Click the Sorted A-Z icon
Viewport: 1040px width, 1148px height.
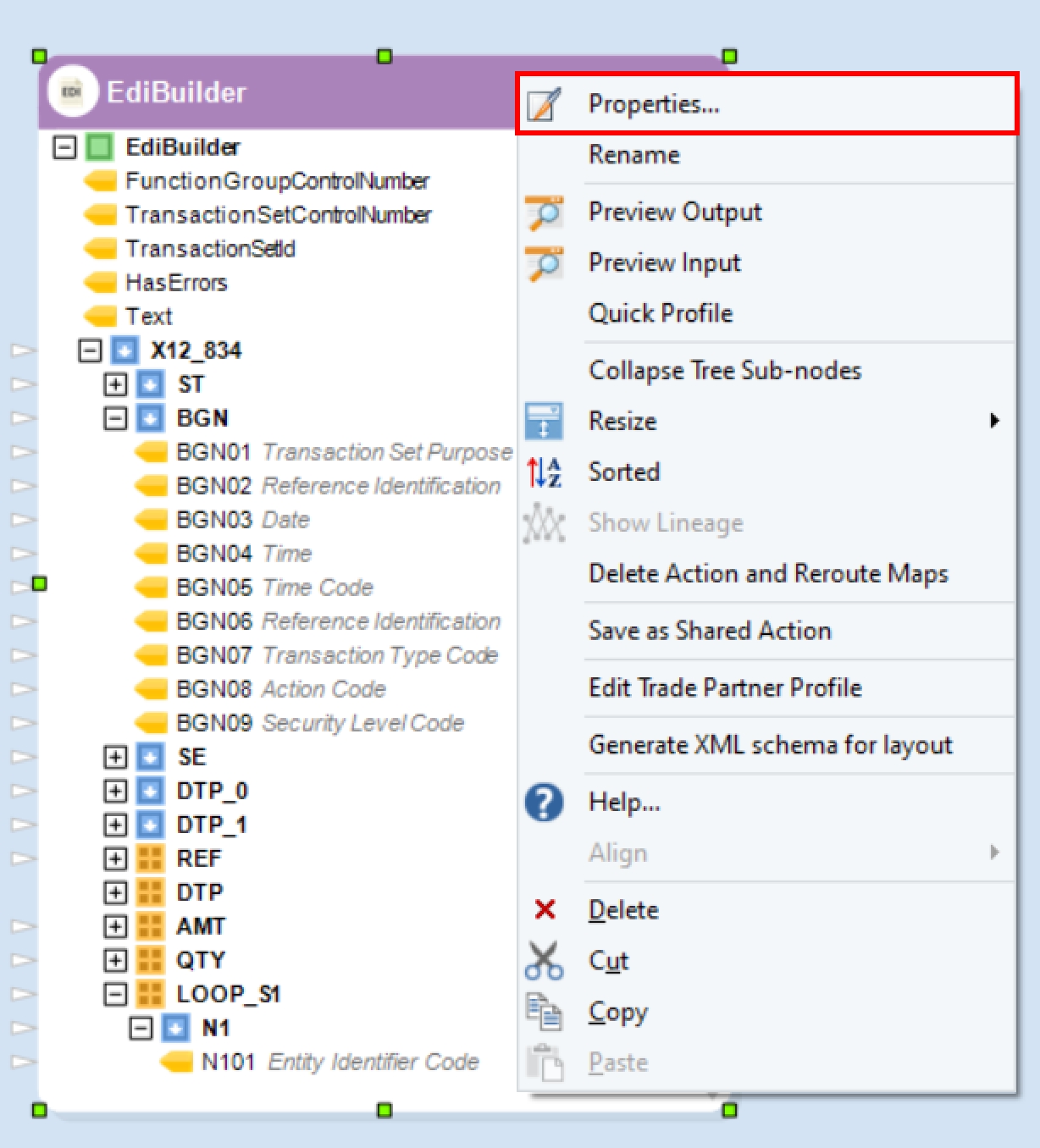[x=543, y=472]
